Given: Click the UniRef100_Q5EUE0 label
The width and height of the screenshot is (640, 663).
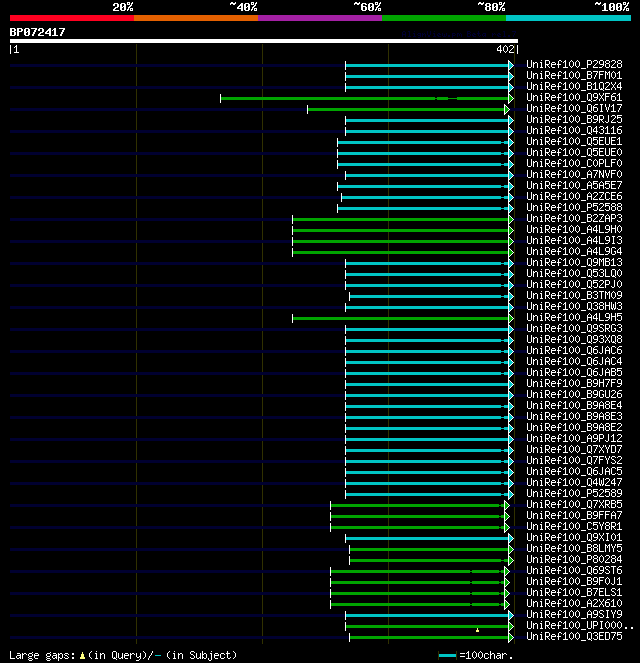Looking at the screenshot, I should (x=574, y=152).
